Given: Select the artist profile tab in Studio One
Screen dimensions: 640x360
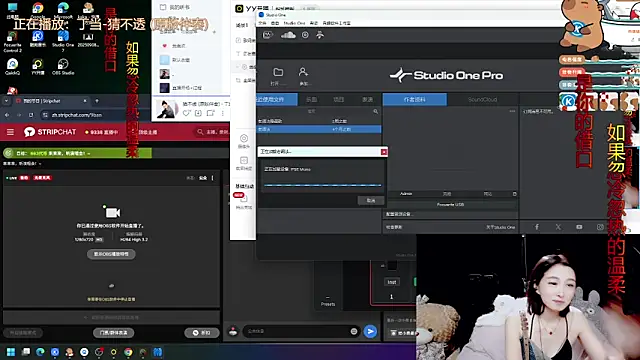Looking at the screenshot, I should [415, 99].
